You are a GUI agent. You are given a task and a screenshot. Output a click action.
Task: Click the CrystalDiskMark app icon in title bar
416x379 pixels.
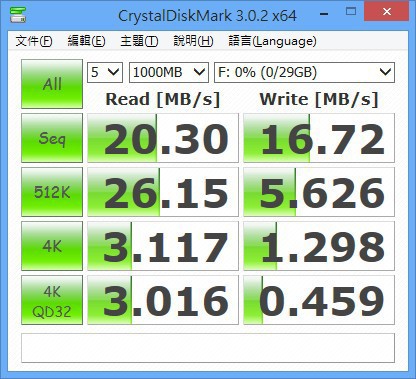point(18,14)
